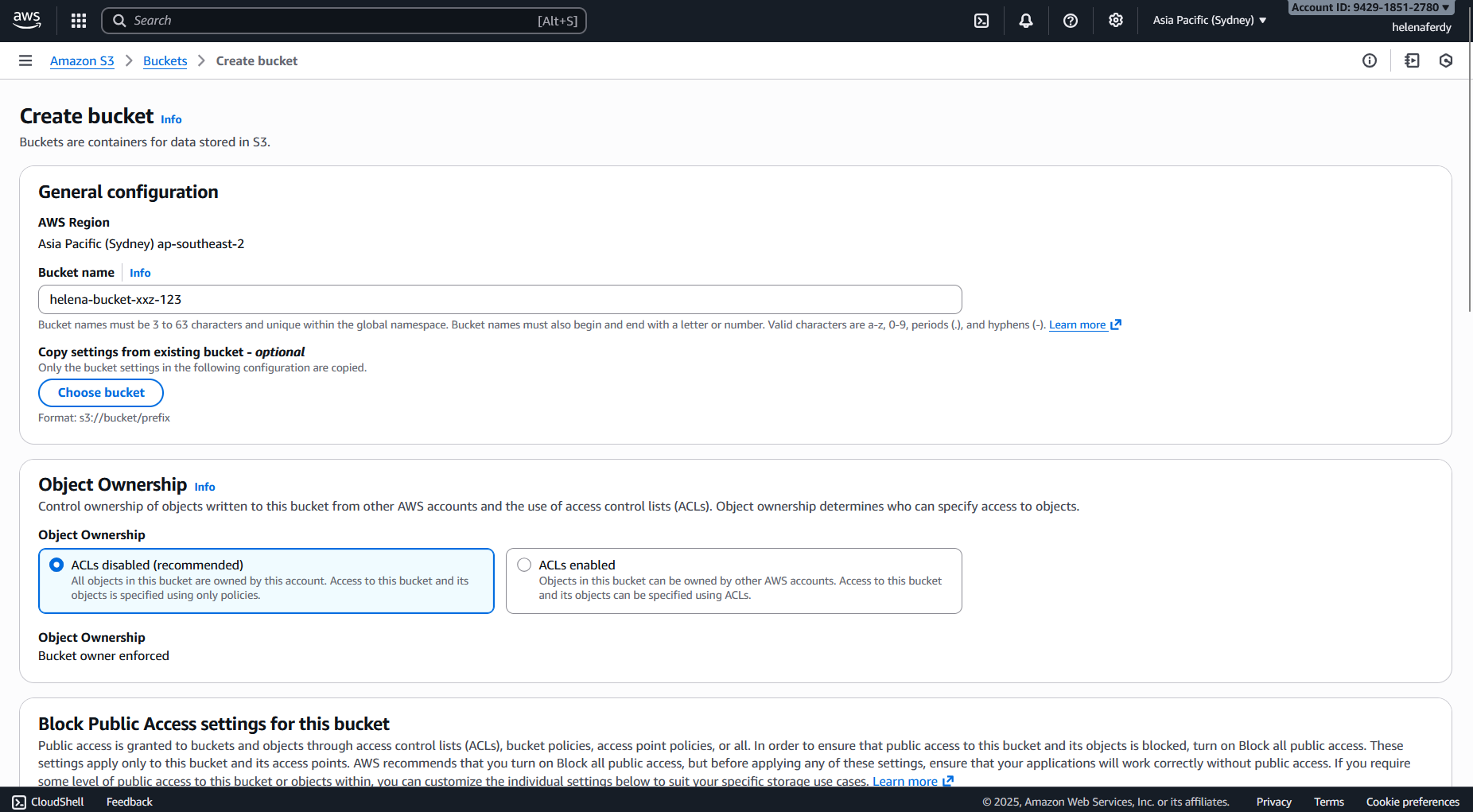Expand the Asia Pacific (Sydney) region dropdown
1473x812 pixels.
click(1209, 21)
